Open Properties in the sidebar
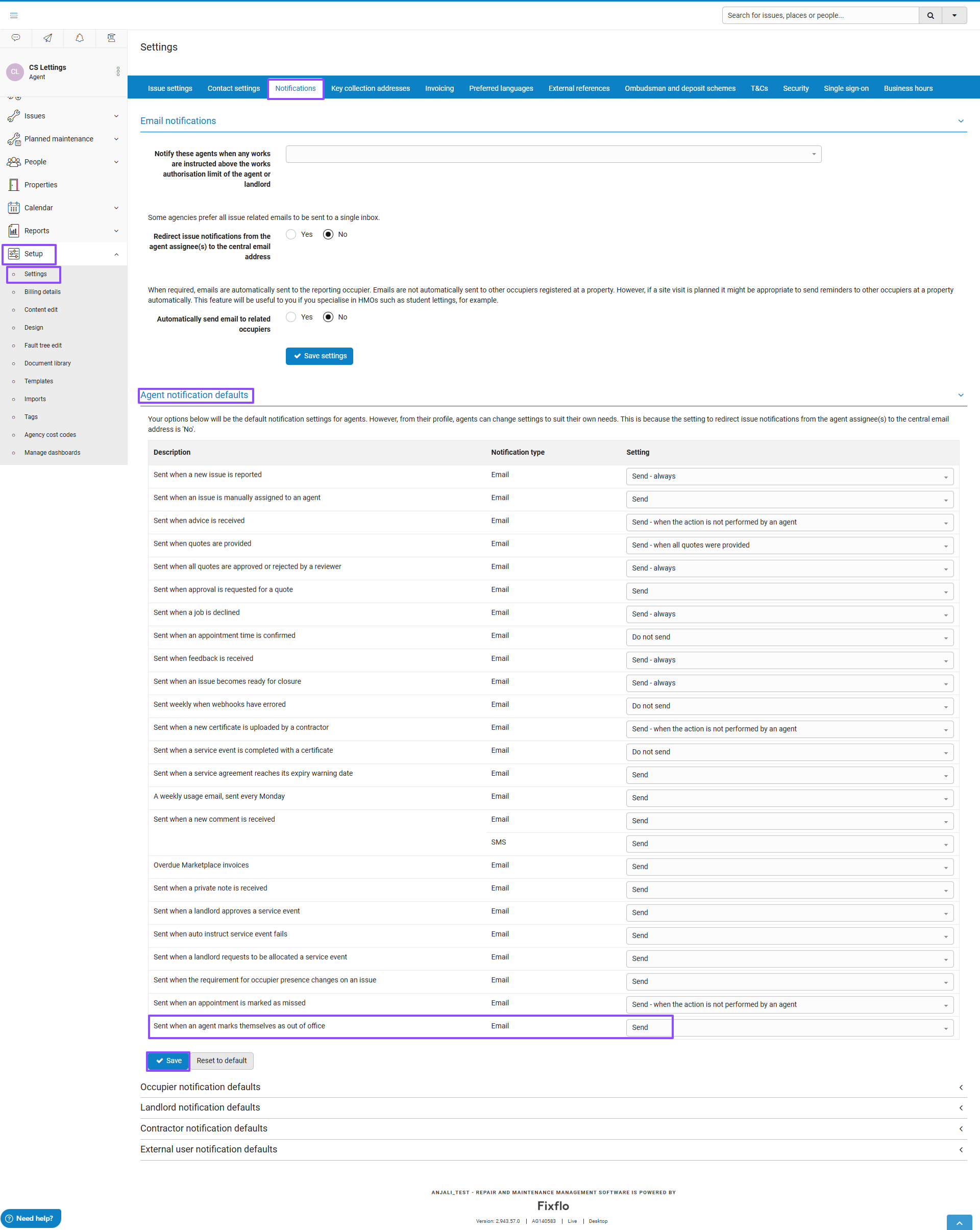 (40, 185)
